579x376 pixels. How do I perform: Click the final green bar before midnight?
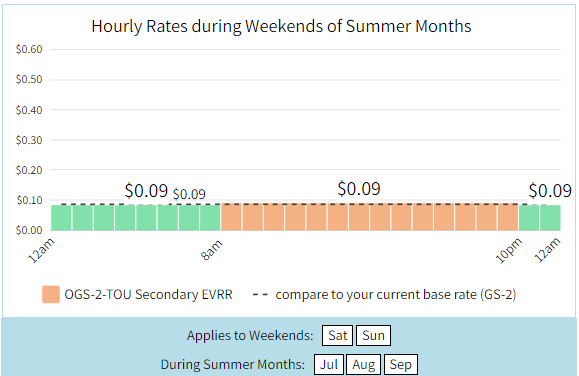click(550, 218)
